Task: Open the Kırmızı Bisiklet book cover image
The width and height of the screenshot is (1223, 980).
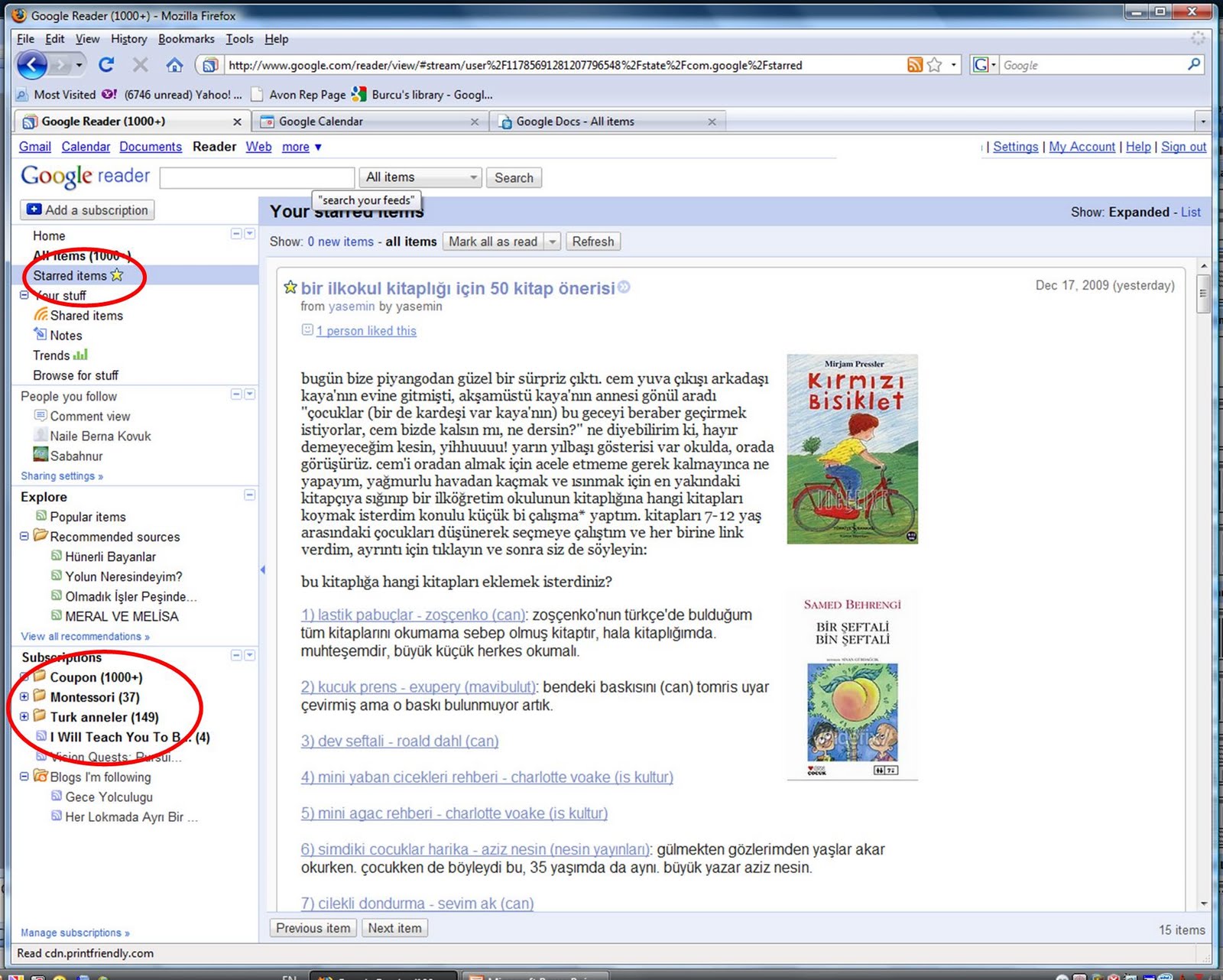Action: click(x=852, y=449)
